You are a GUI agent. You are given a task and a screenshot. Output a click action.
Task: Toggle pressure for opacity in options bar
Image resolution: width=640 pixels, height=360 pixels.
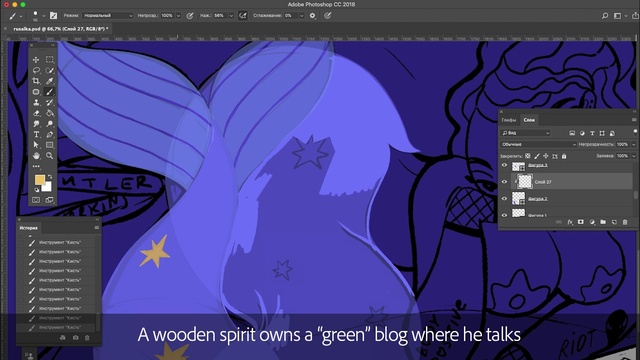190,16
